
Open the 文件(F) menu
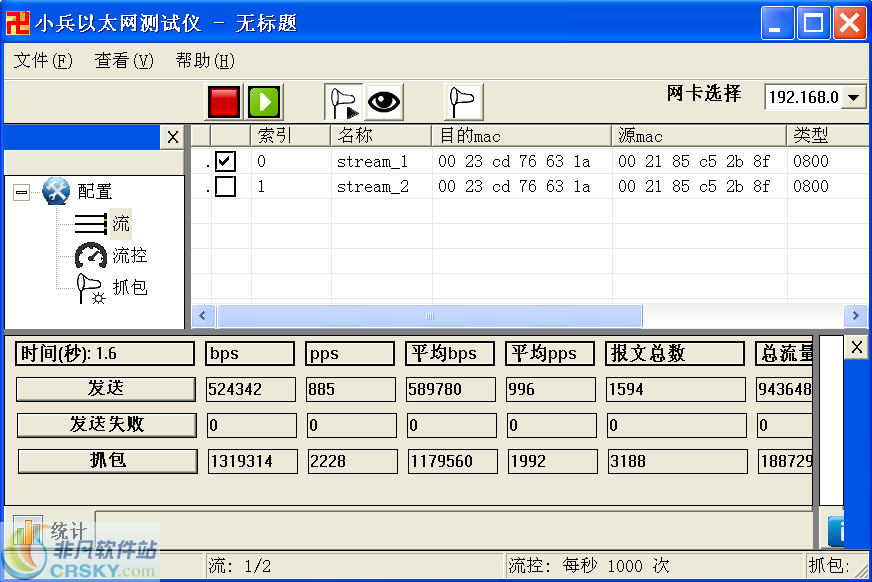(x=43, y=60)
